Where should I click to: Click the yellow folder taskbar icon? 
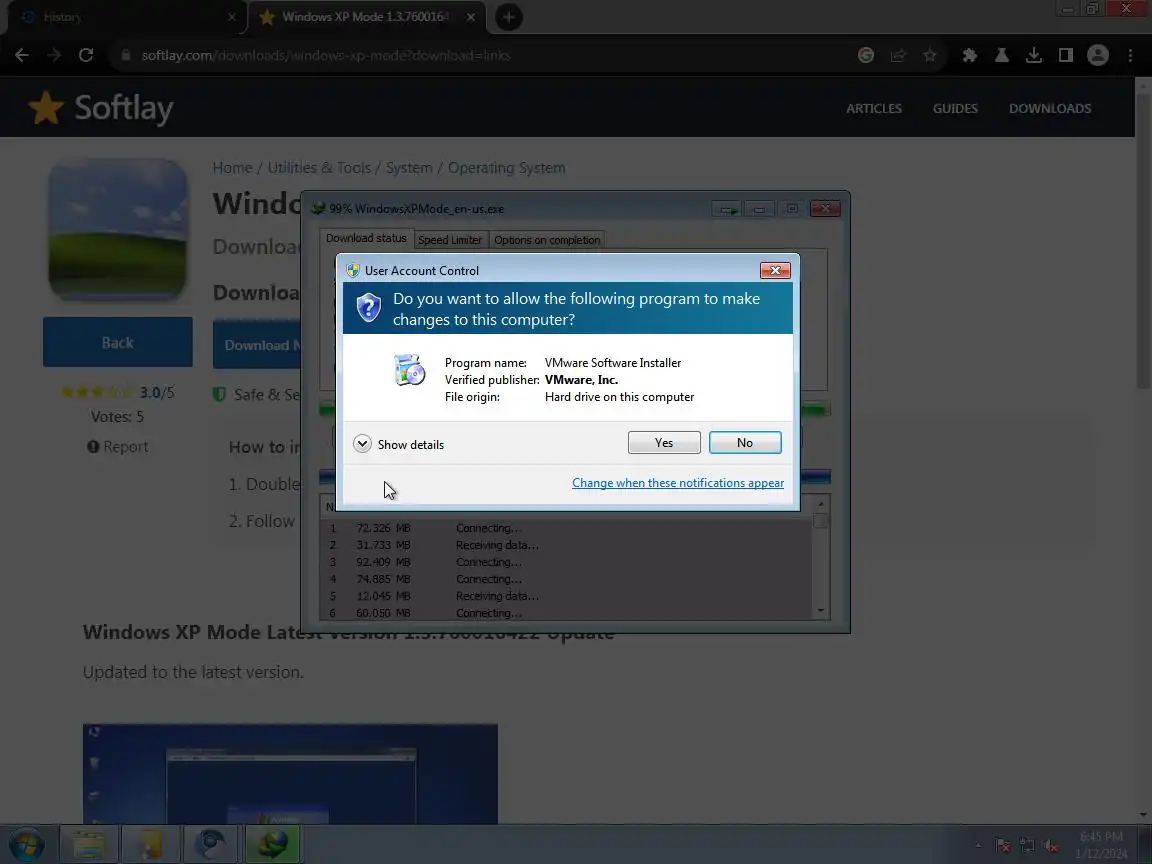(151, 844)
